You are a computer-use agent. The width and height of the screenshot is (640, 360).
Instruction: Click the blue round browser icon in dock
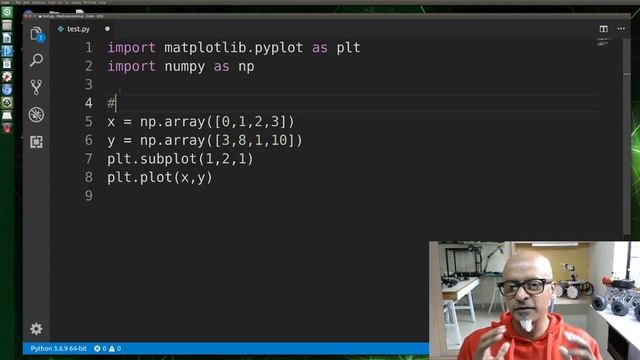click(7, 90)
